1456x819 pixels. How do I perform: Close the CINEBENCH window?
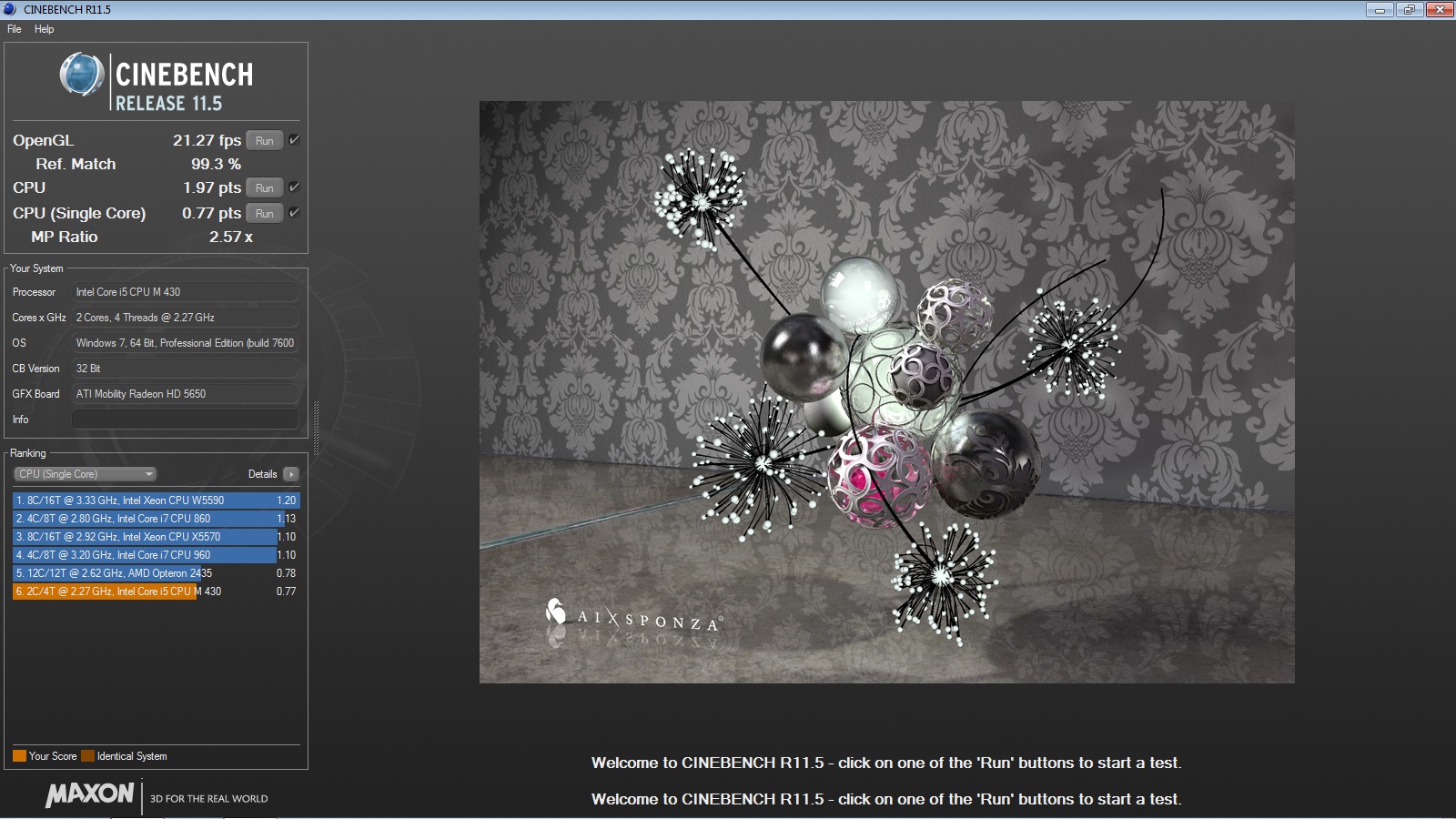(1440, 10)
